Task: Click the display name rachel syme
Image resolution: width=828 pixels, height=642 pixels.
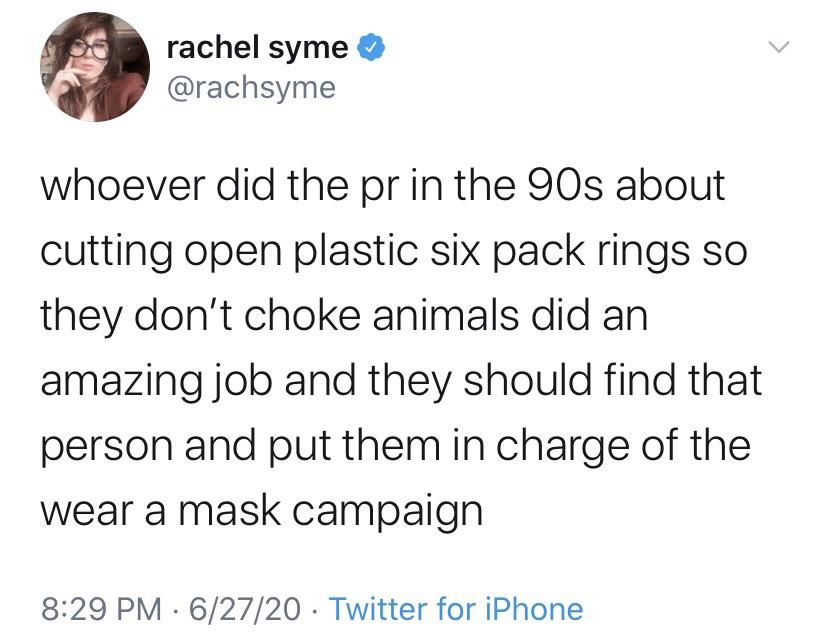Action: click(258, 49)
